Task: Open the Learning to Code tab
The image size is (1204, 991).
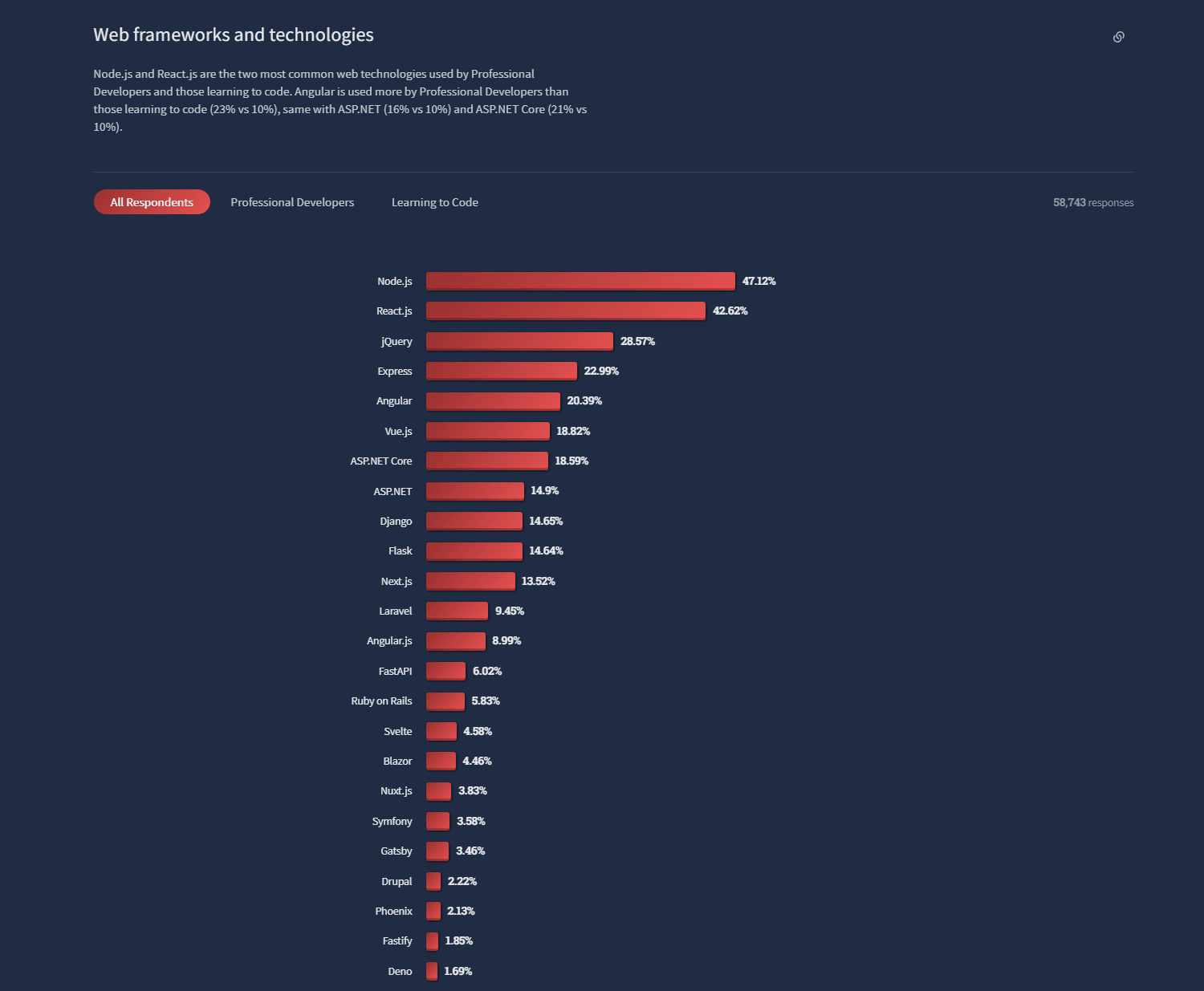Action: tap(434, 202)
